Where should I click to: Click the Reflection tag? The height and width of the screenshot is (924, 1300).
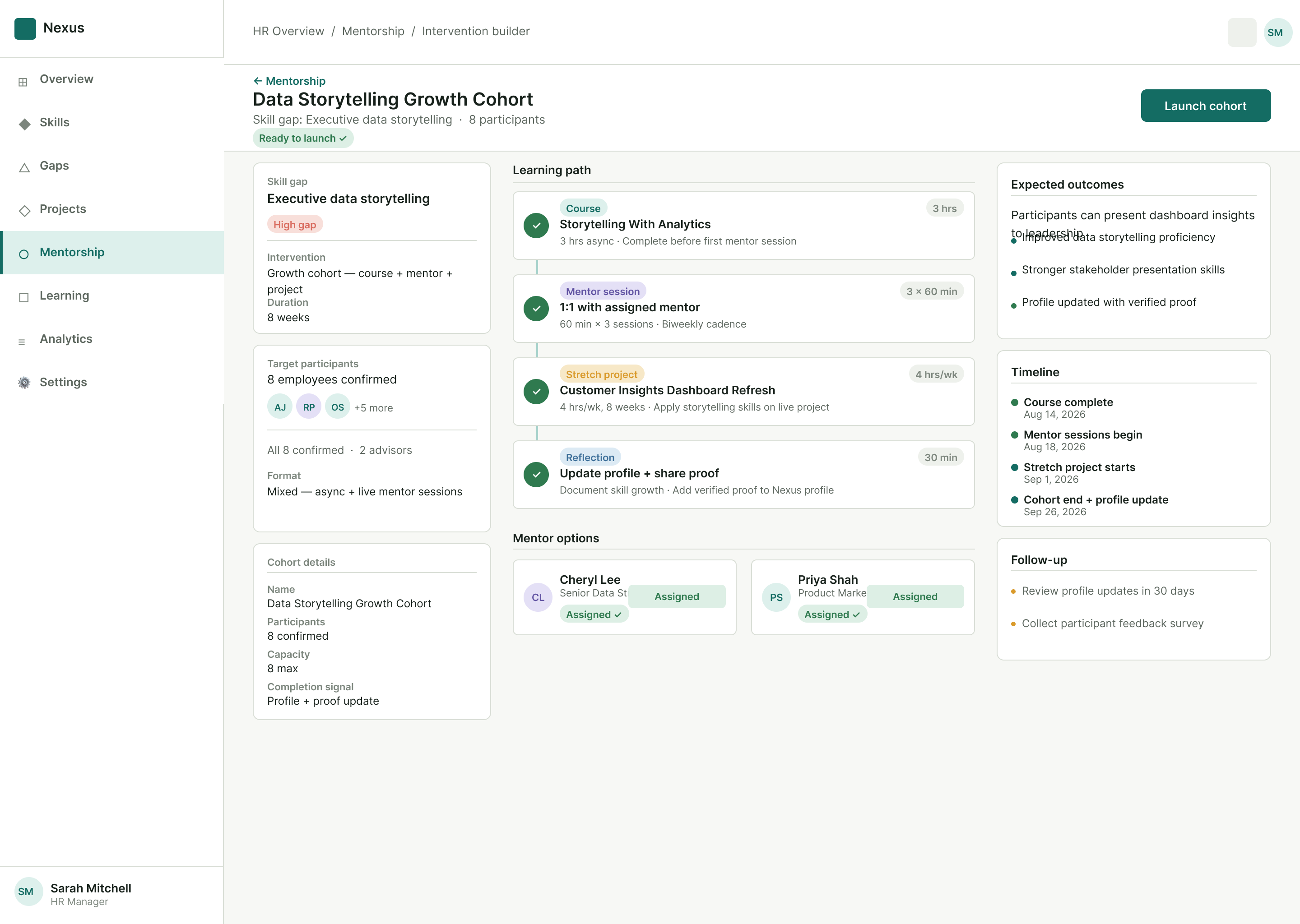click(x=590, y=457)
